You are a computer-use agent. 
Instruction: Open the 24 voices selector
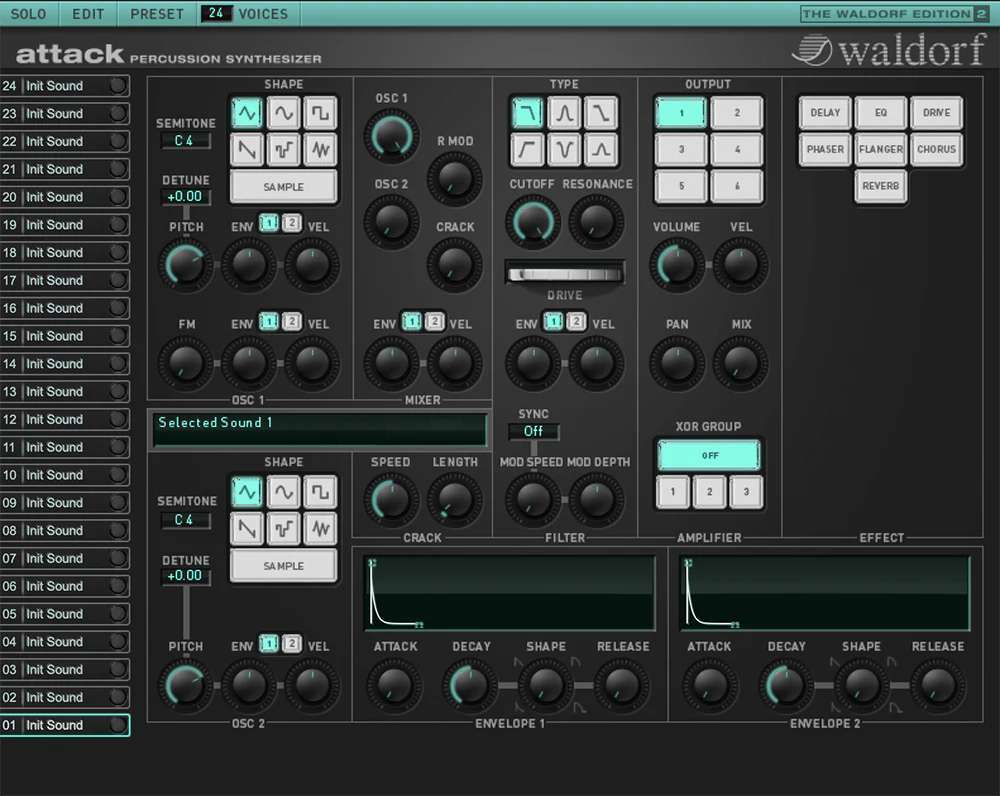click(217, 14)
